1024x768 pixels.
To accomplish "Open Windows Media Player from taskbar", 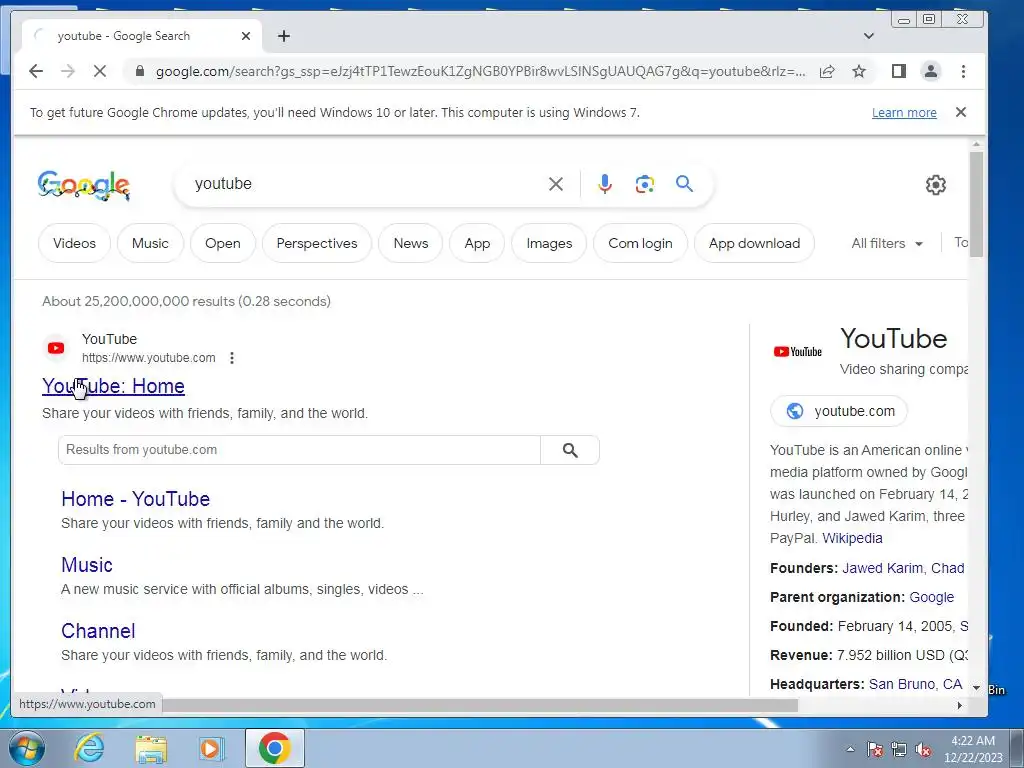I will [x=211, y=748].
